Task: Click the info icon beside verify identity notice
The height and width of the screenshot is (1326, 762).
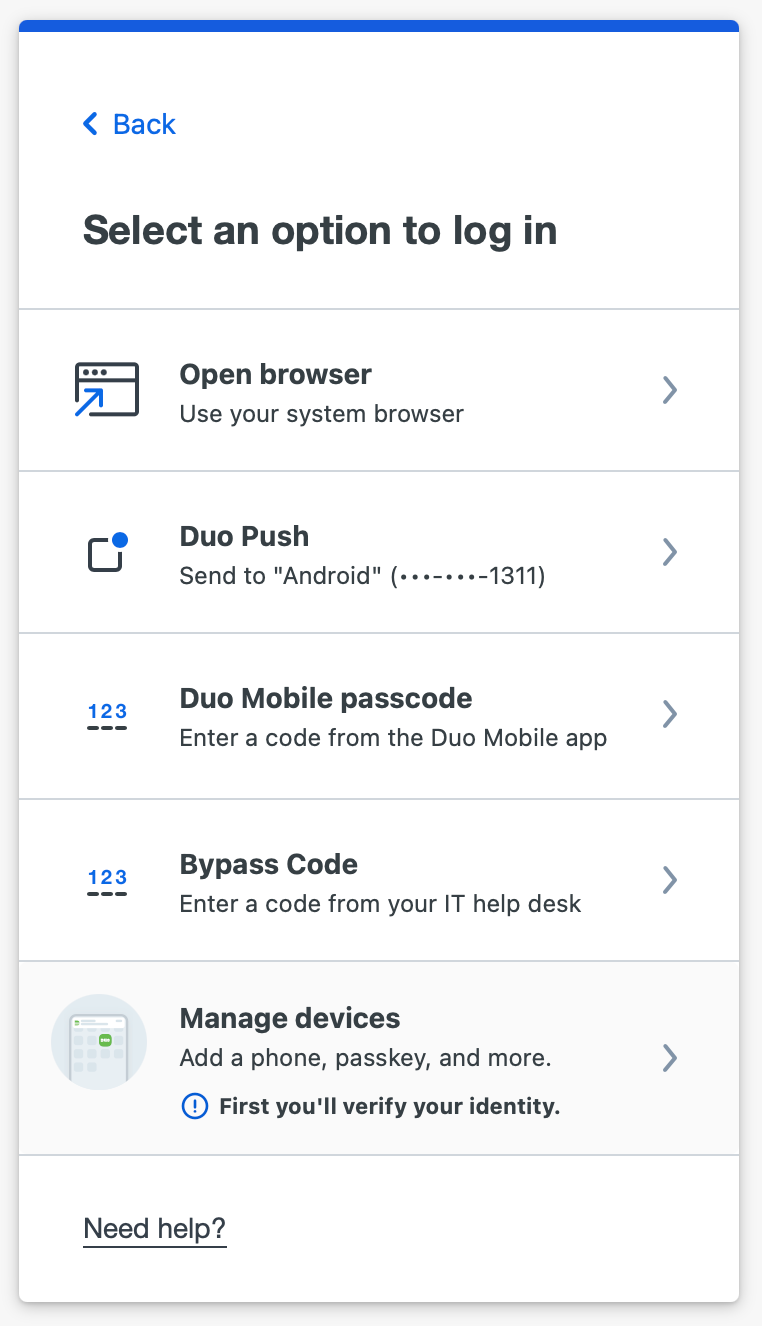Action: pyautogui.click(x=194, y=1107)
